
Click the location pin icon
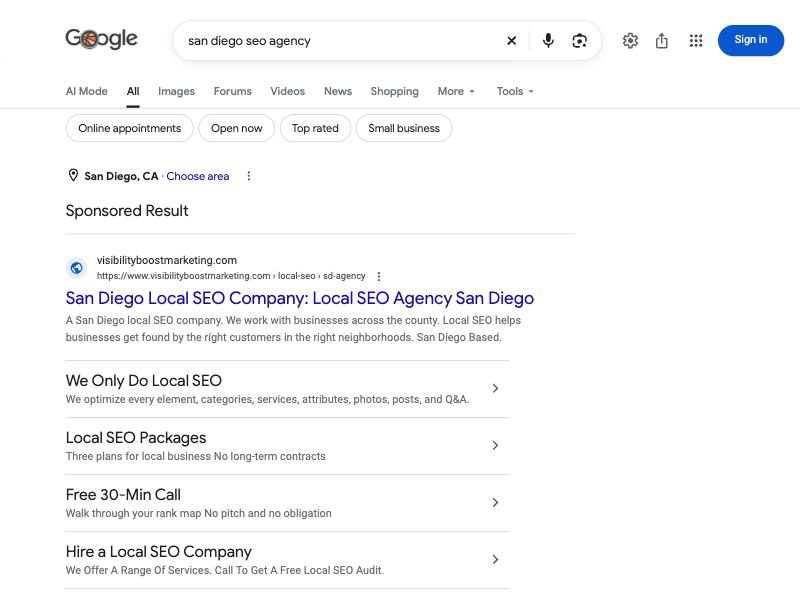tap(73, 176)
